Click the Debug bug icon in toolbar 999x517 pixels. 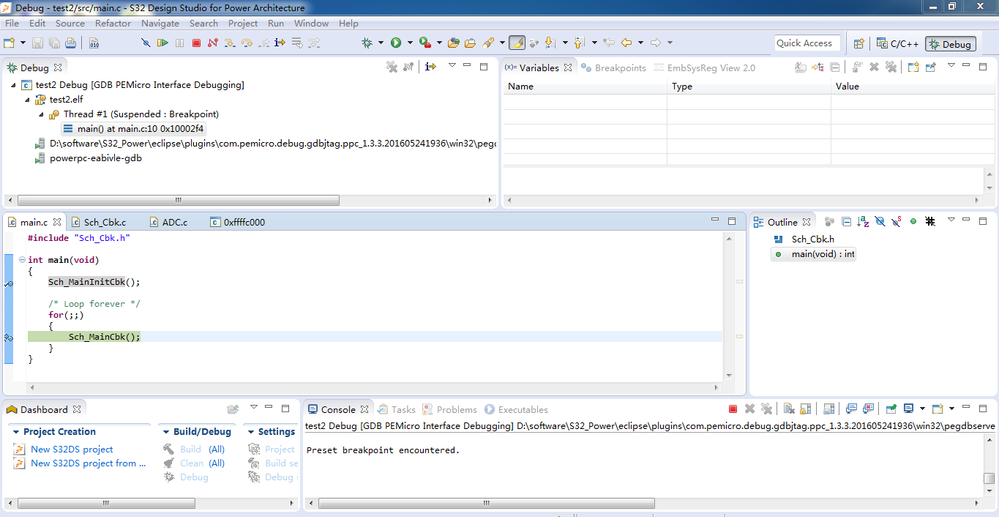[367, 43]
